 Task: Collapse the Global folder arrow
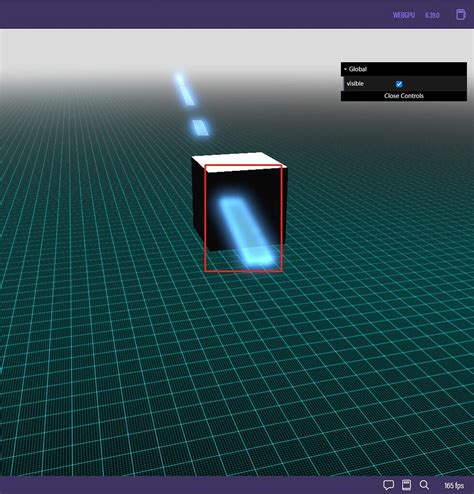click(345, 69)
